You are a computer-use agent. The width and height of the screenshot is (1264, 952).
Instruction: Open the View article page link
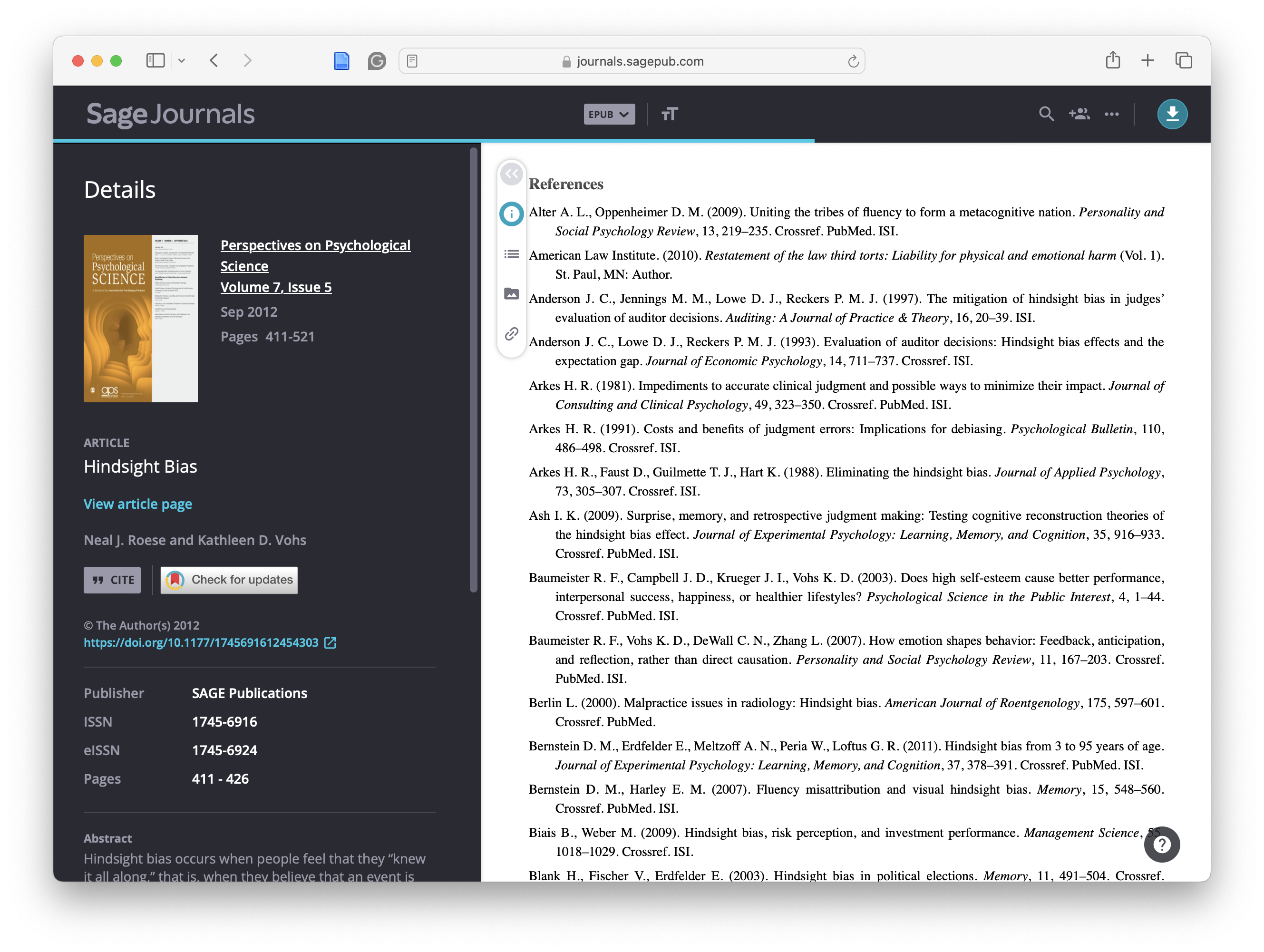click(138, 504)
